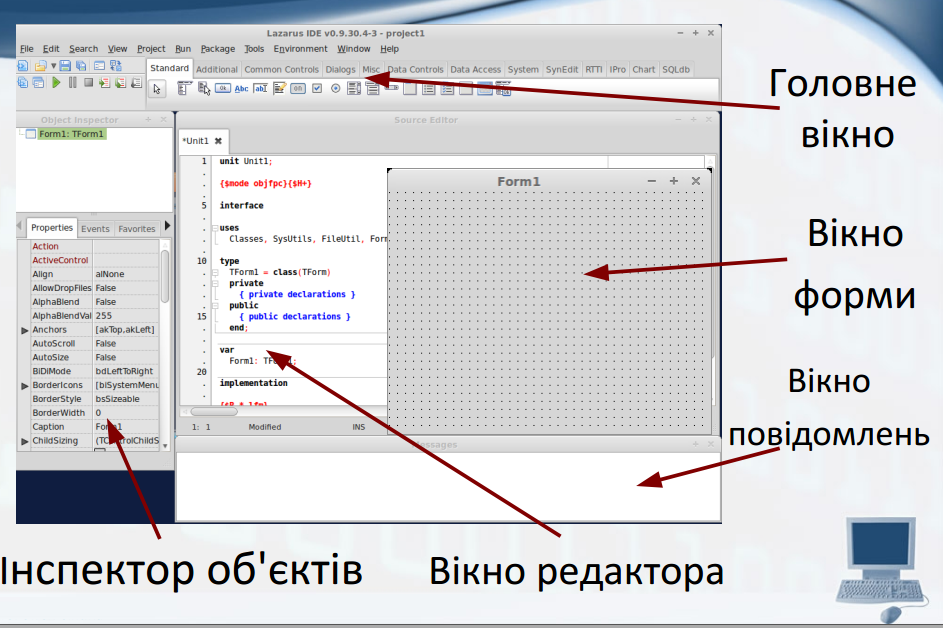
Task: Switch to the Events tab
Action: pyautogui.click(x=95, y=229)
